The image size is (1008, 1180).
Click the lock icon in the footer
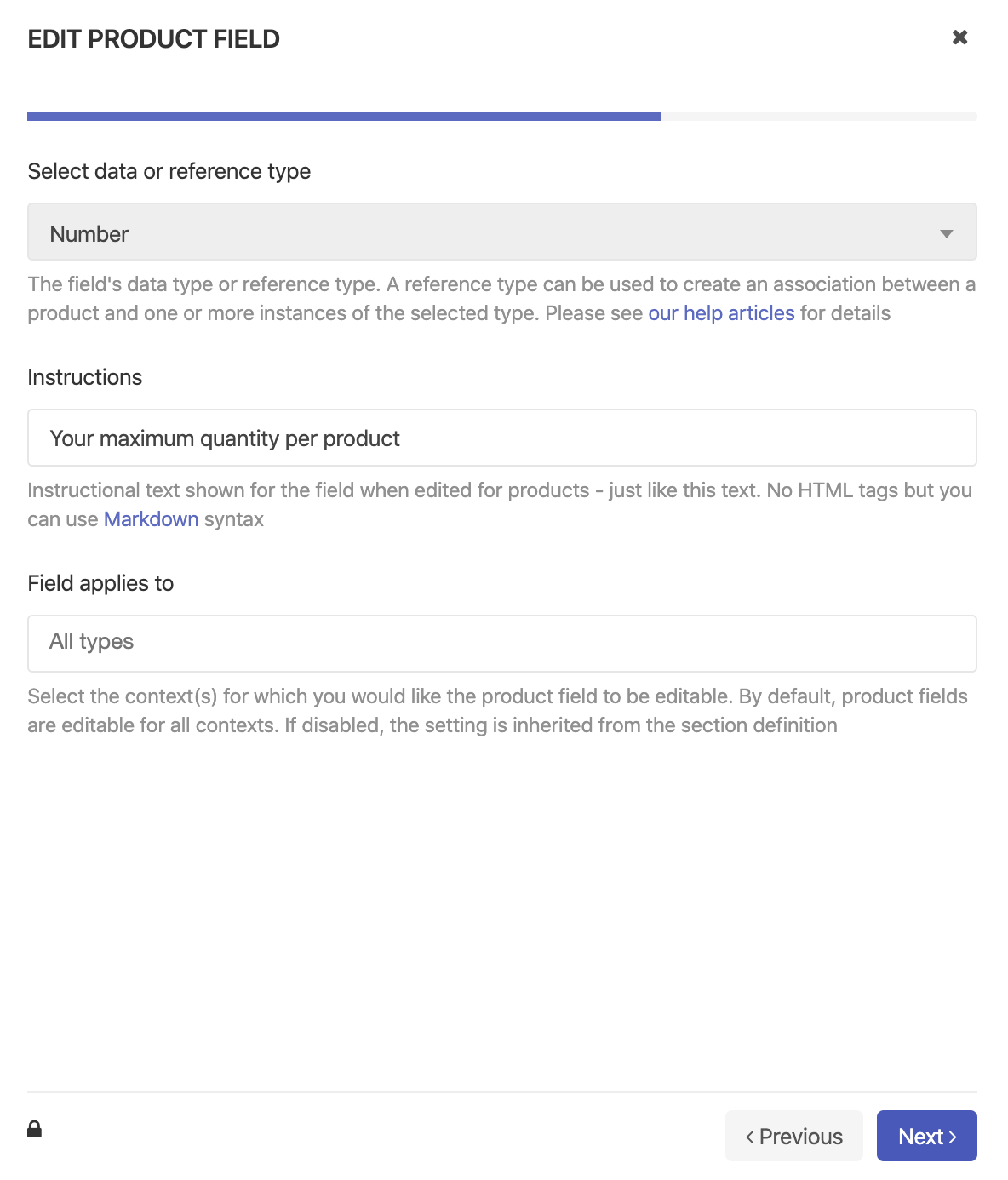(34, 1129)
